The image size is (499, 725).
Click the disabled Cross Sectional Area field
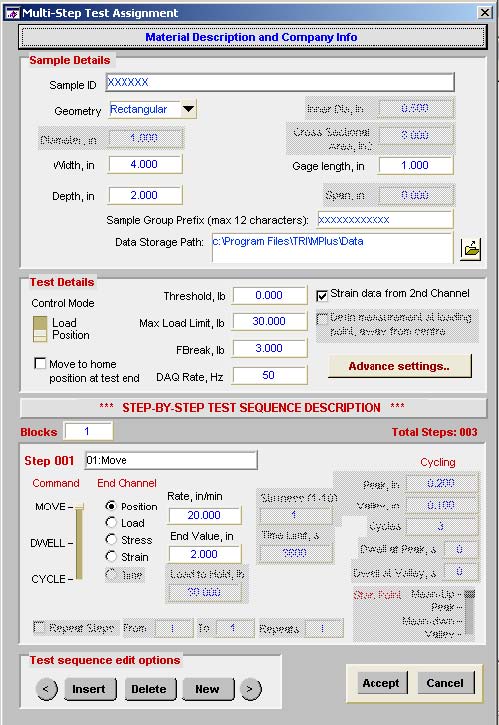click(x=415, y=135)
